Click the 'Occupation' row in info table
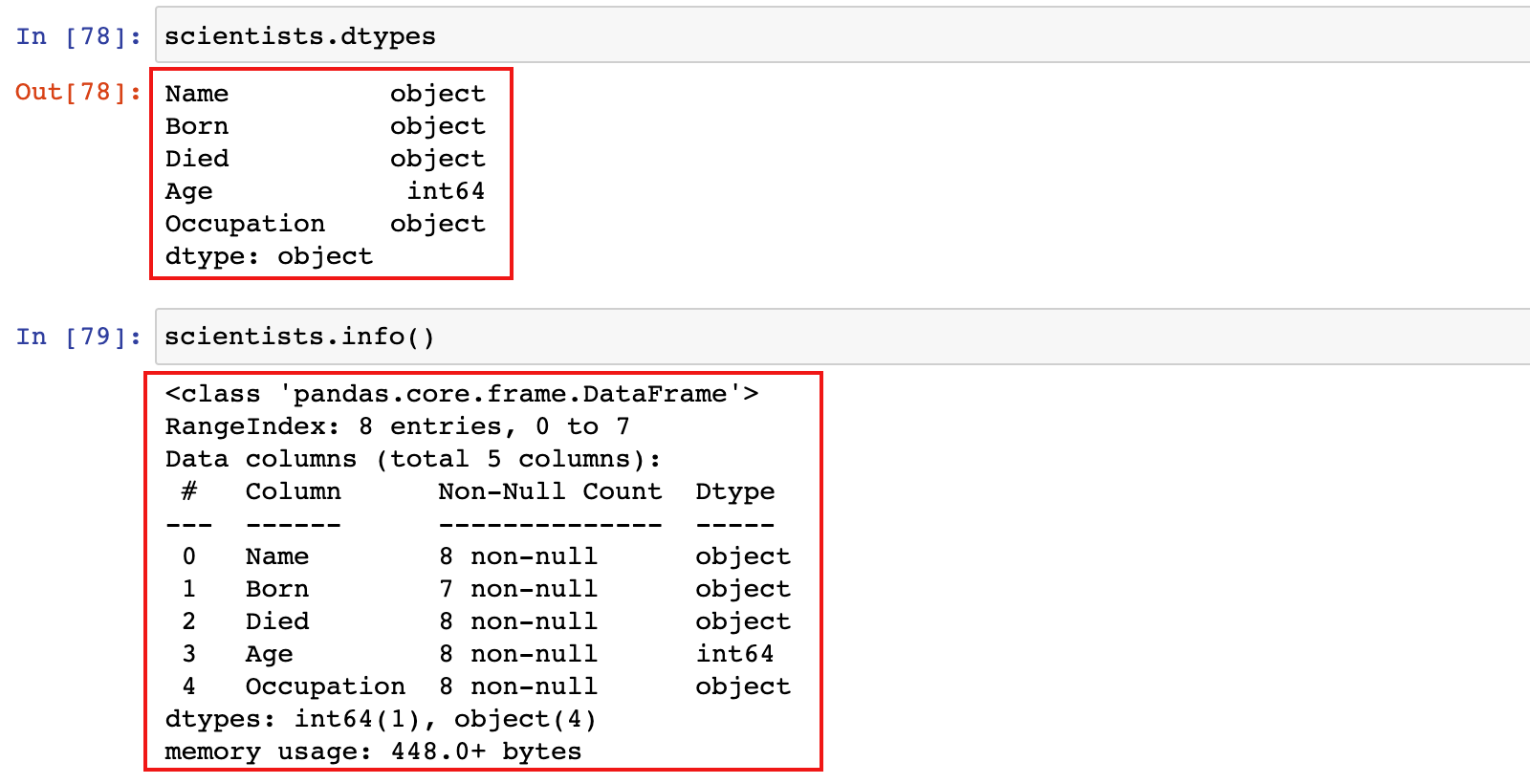Screen dimensions: 1530x784 click(x=486, y=686)
